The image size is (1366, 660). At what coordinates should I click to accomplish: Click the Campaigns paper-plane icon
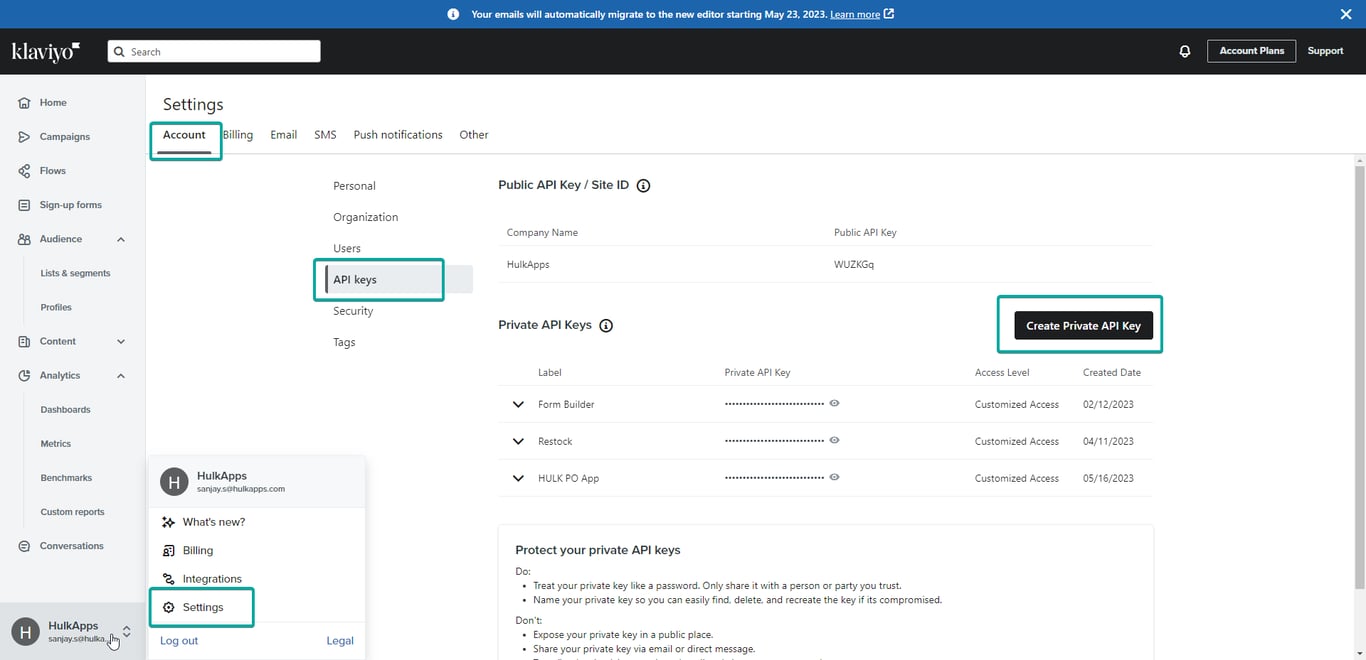click(x=24, y=137)
